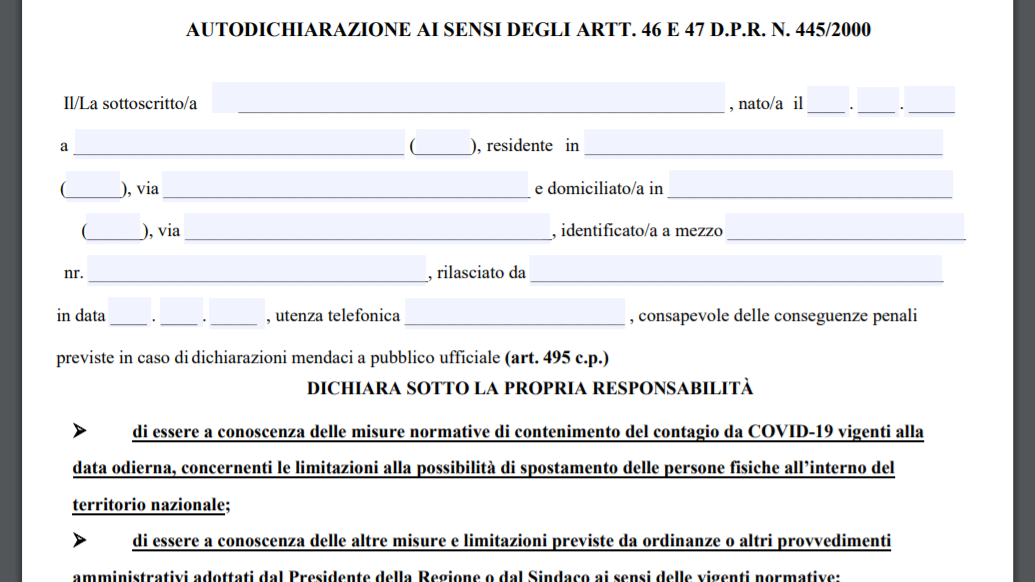
Task: Click the label e domiciliato/a in
Action: click(599, 189)
